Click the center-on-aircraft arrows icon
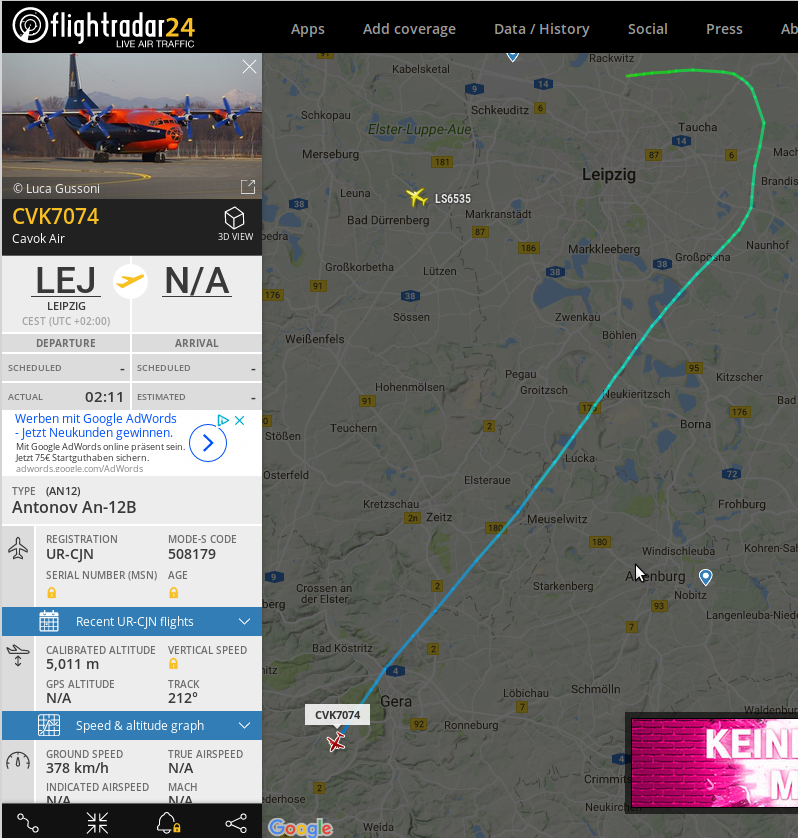Viewport: 798px width, 838px height. [97, 823]
